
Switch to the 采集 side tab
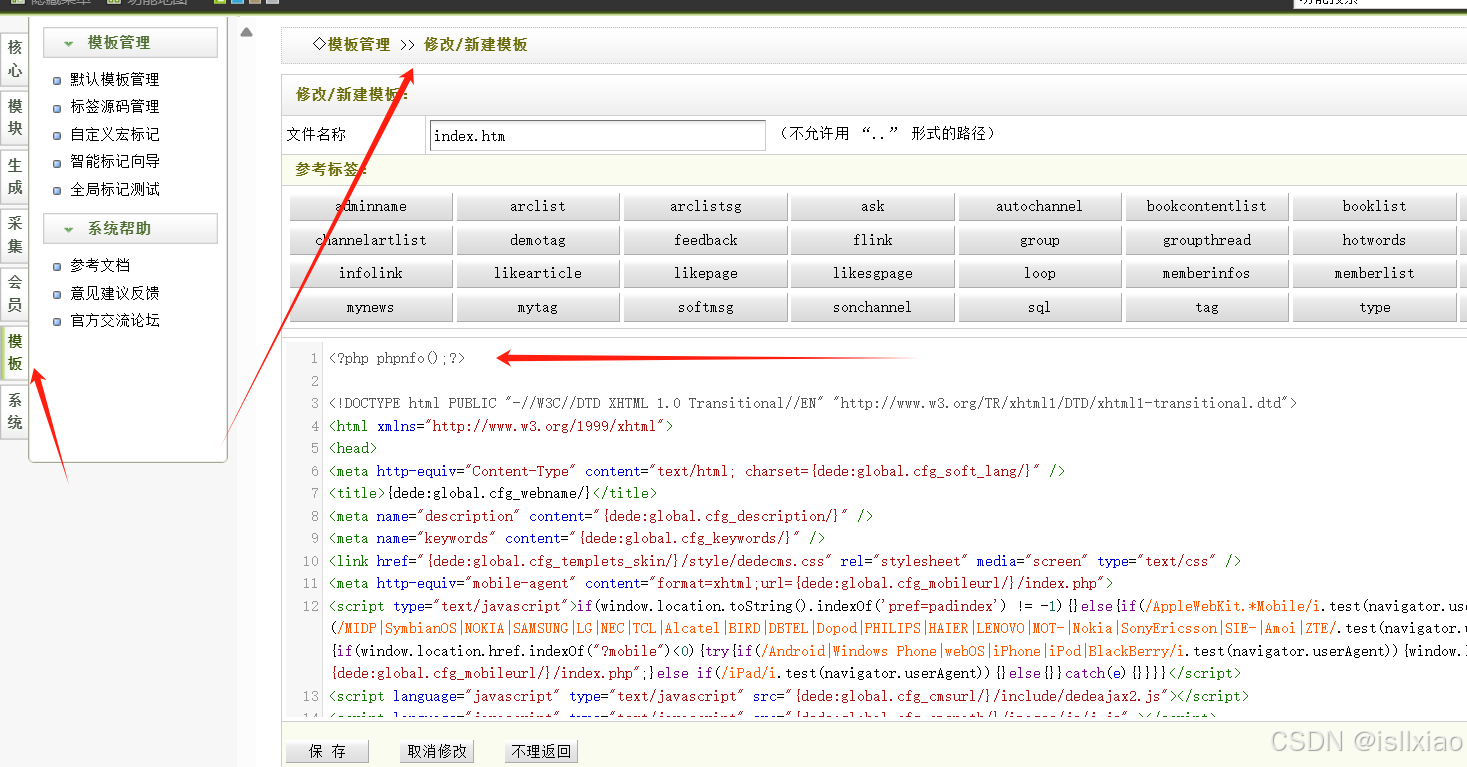tap(14, 235)
